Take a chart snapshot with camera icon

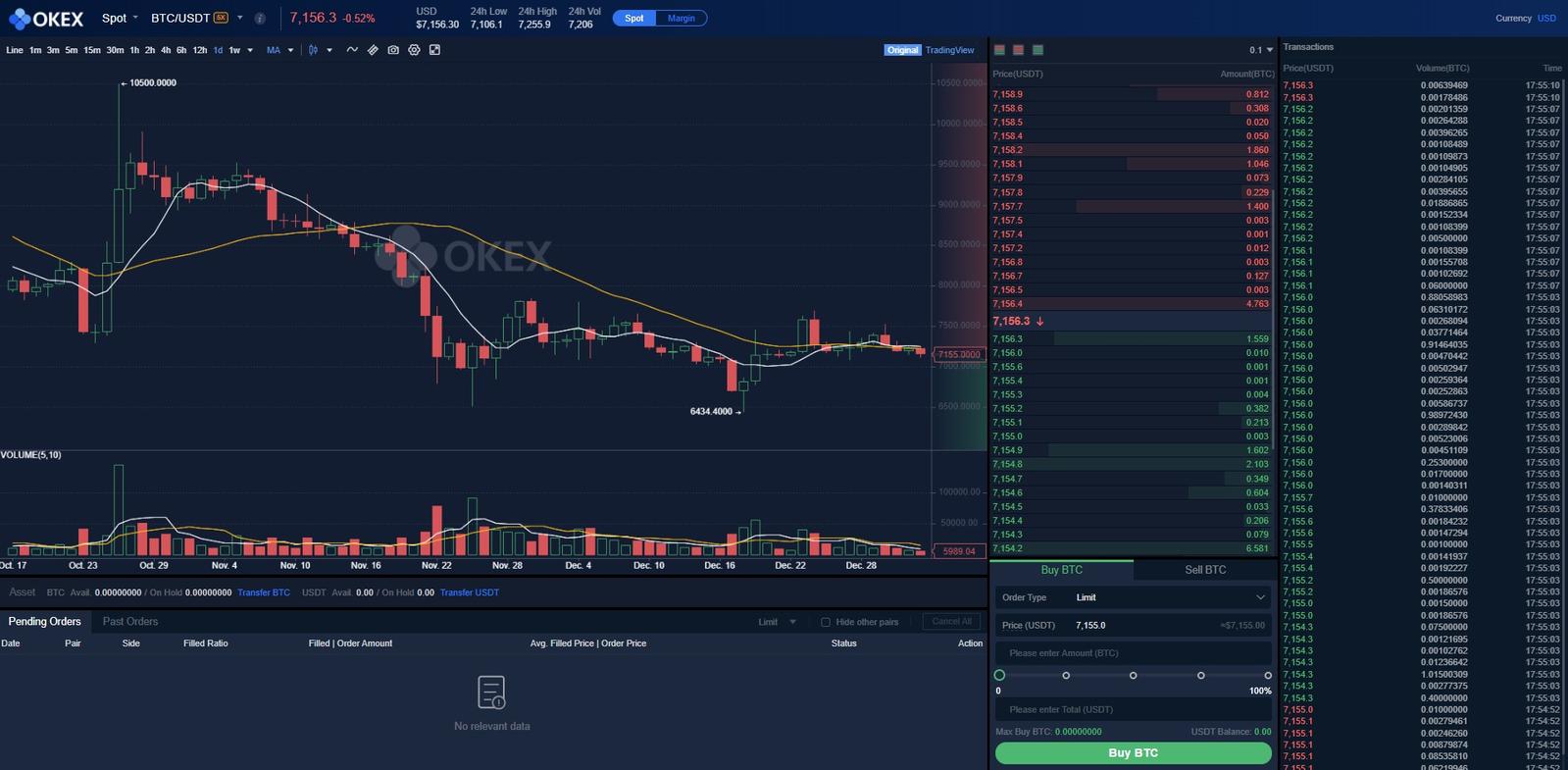[393, 50]
